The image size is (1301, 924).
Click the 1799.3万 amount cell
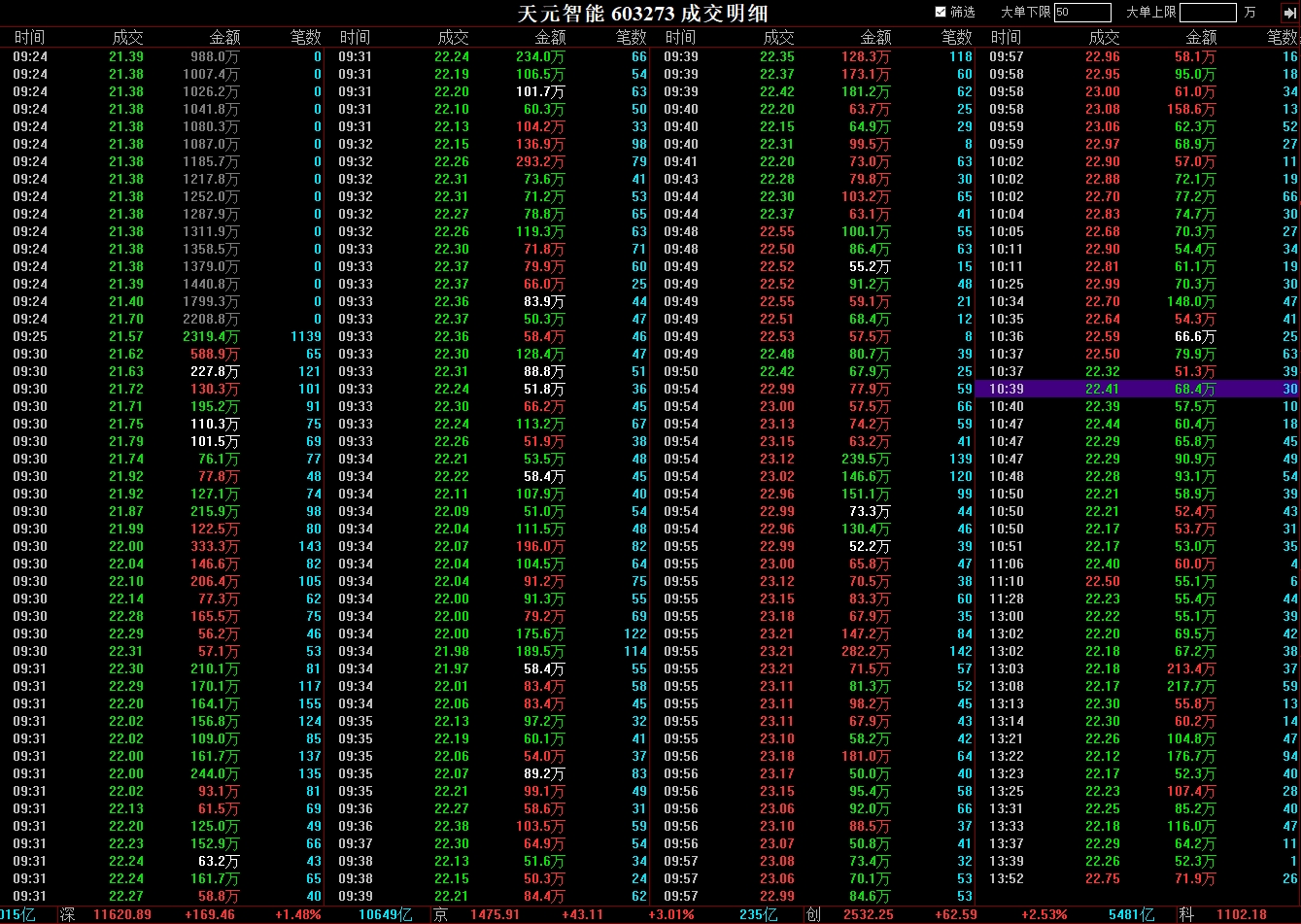click(211, 301)
